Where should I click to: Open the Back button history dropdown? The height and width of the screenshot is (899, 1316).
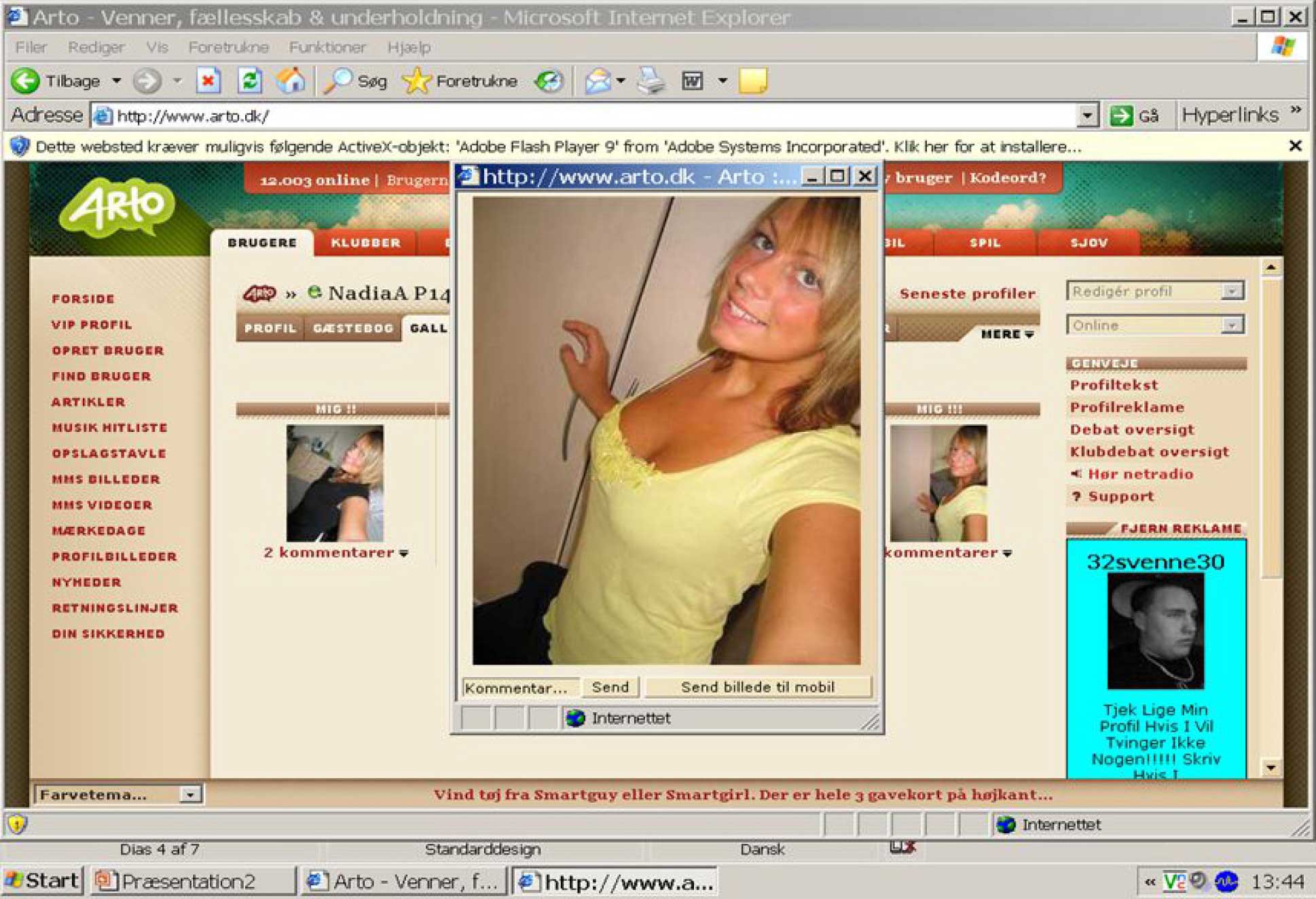pos(116,81)
